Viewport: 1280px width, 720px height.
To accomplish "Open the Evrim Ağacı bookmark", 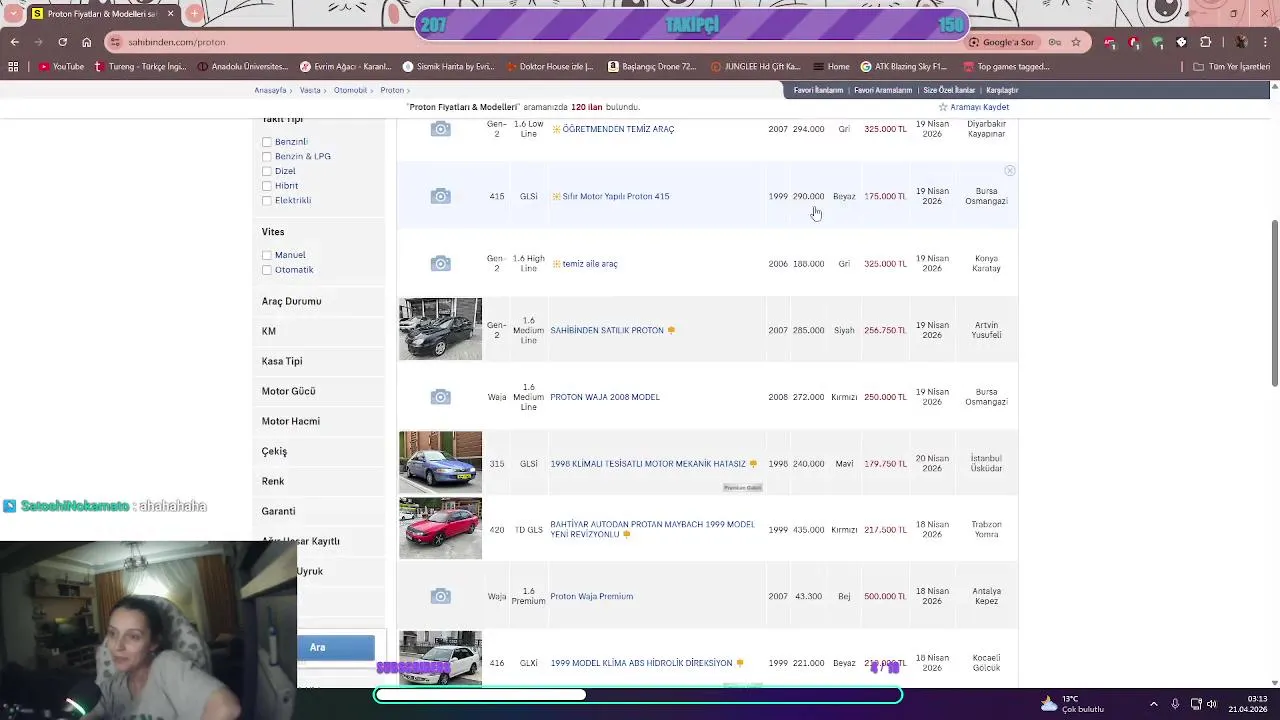I will [x=345, y=67].
